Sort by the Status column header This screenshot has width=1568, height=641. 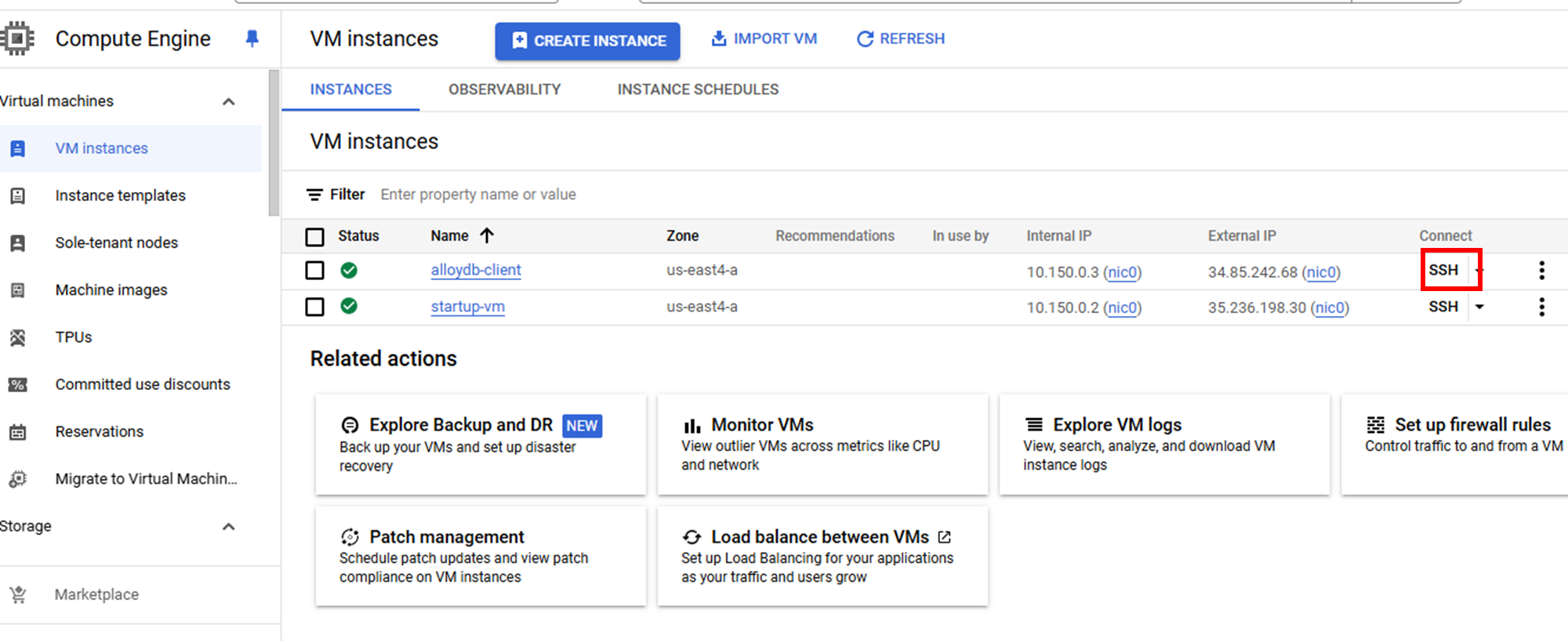358,236
